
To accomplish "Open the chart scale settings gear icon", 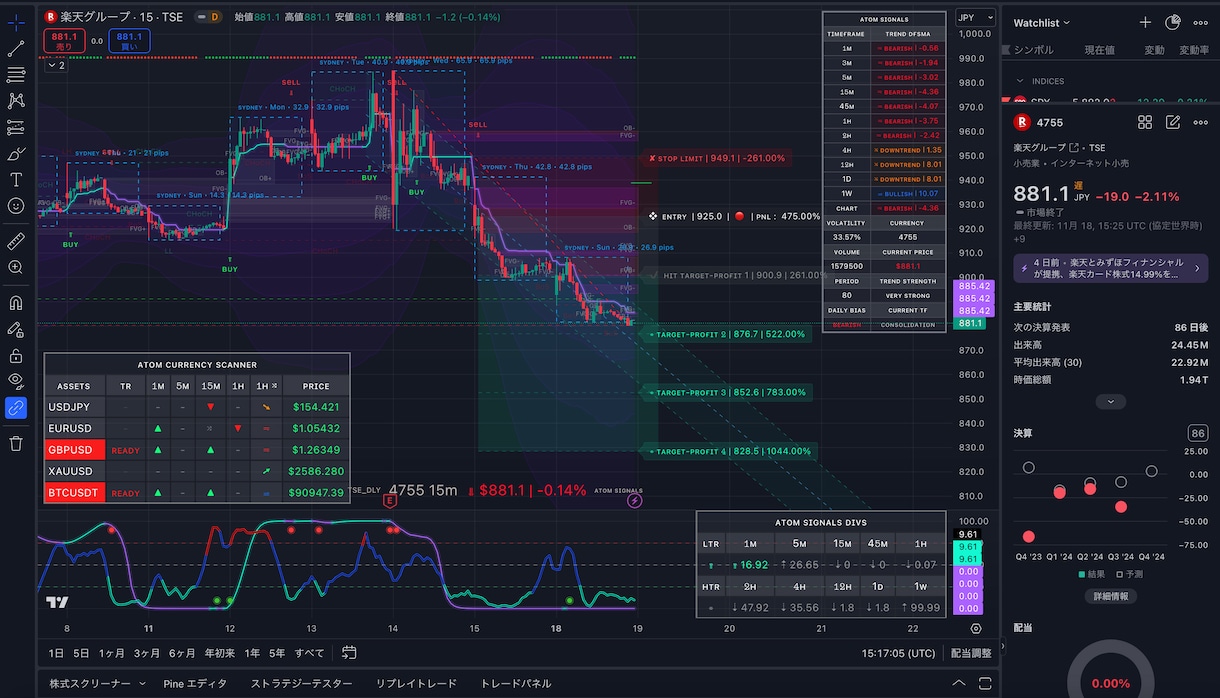I will click(976, 629).
